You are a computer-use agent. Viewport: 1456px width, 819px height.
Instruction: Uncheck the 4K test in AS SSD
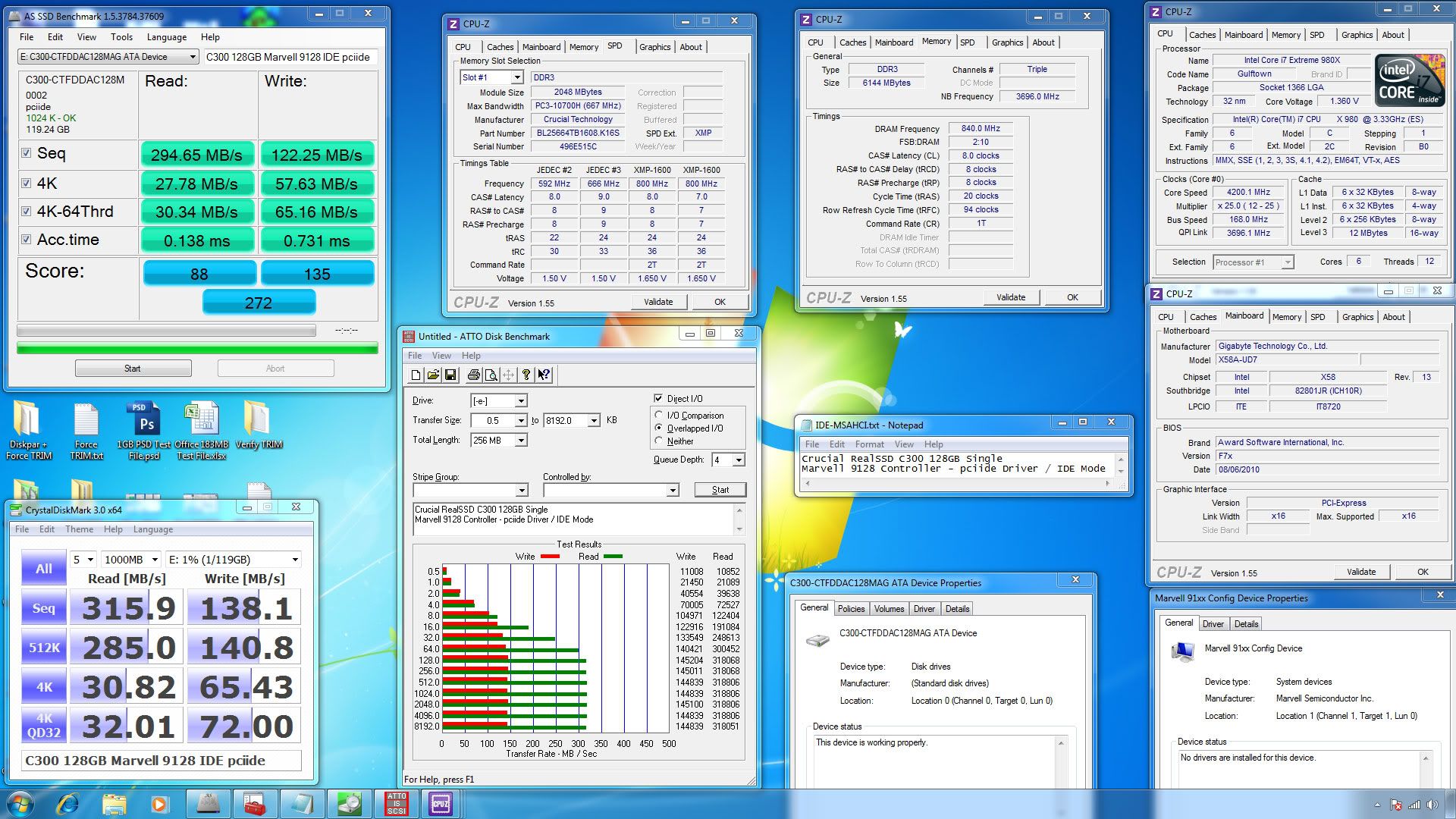27,183
